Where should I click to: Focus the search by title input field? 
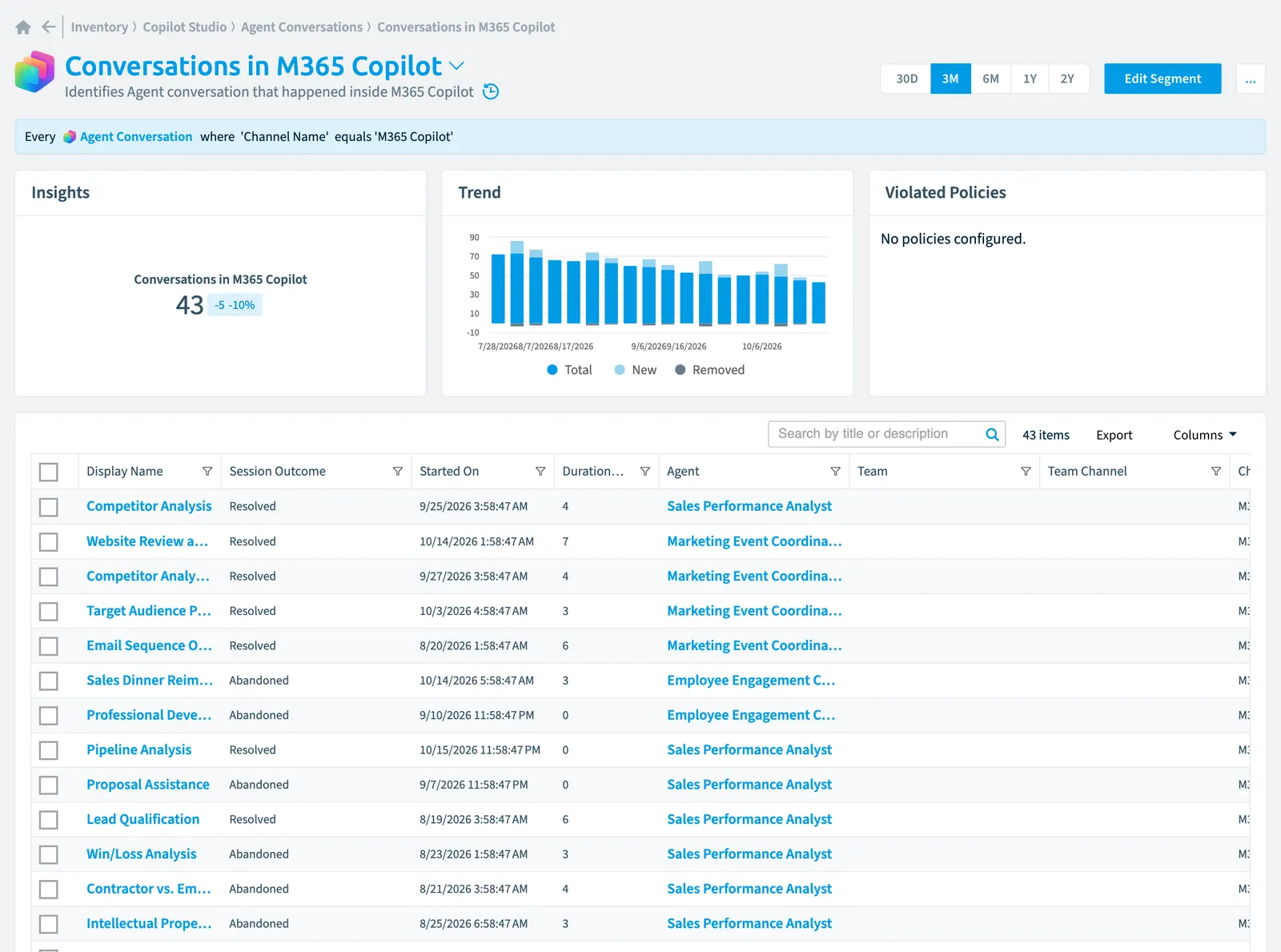point(876,434)
